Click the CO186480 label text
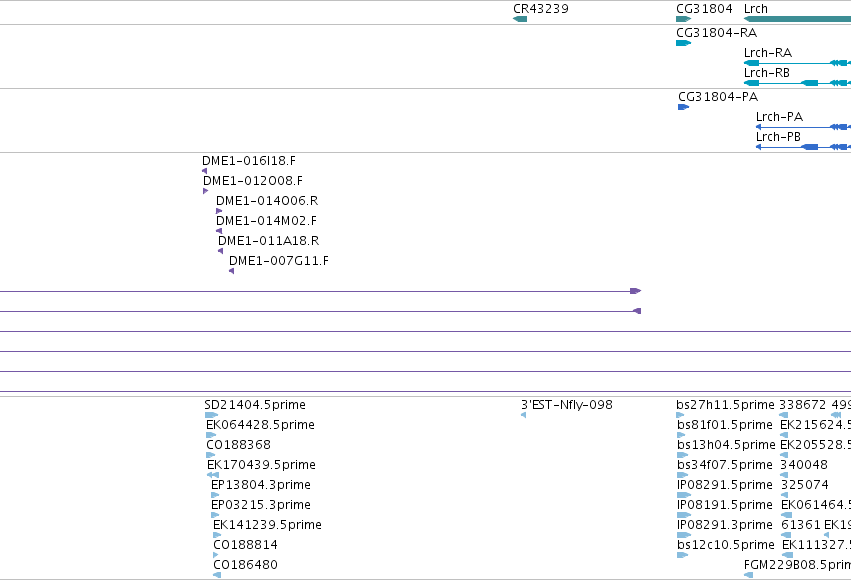This screenshot has width=851, height=580. (x=245, y=565)
